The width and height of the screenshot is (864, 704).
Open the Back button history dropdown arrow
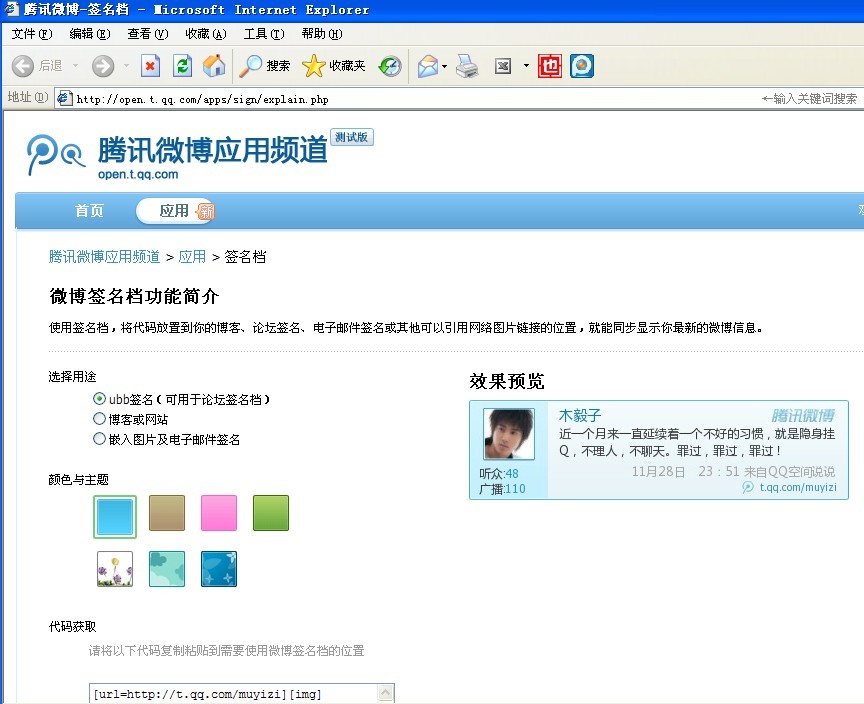75,66
